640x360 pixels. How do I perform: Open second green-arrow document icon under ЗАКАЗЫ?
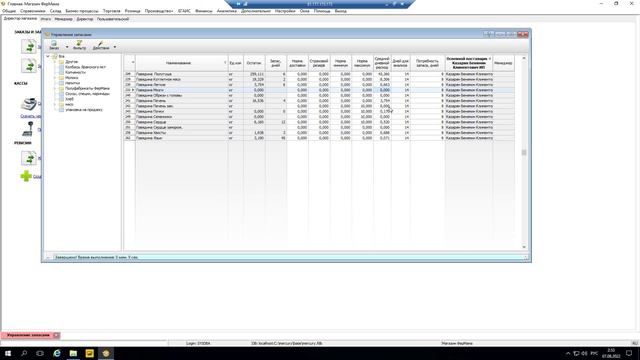[x=29, y=65]
